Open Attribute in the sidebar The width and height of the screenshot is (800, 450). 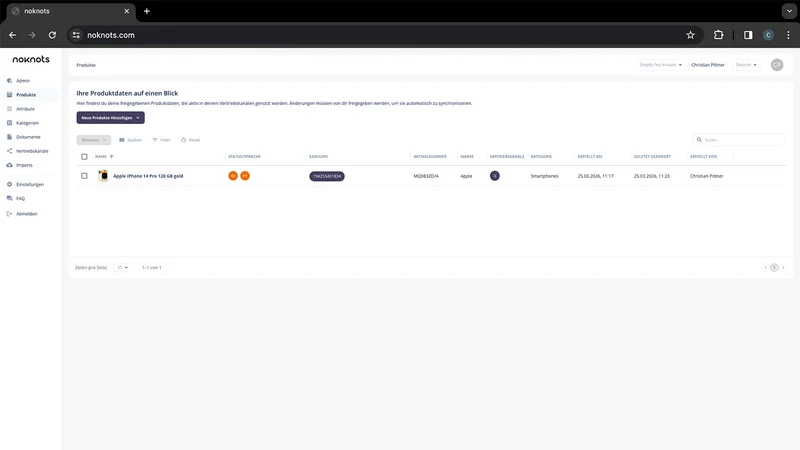coord(25,109)
